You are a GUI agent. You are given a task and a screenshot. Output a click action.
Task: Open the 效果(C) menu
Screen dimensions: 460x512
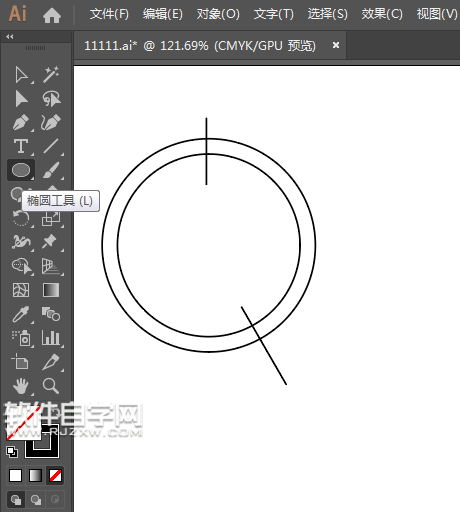[x=382, y=14]
